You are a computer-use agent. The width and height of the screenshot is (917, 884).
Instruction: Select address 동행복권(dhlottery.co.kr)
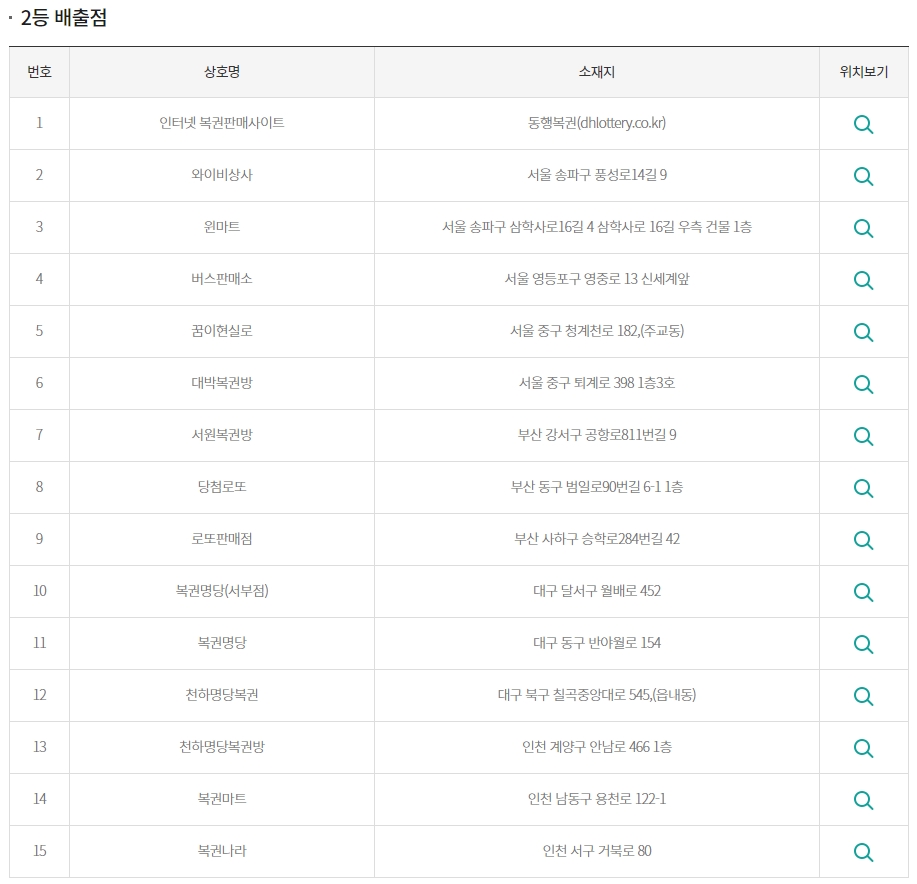(x=597, y=123)
